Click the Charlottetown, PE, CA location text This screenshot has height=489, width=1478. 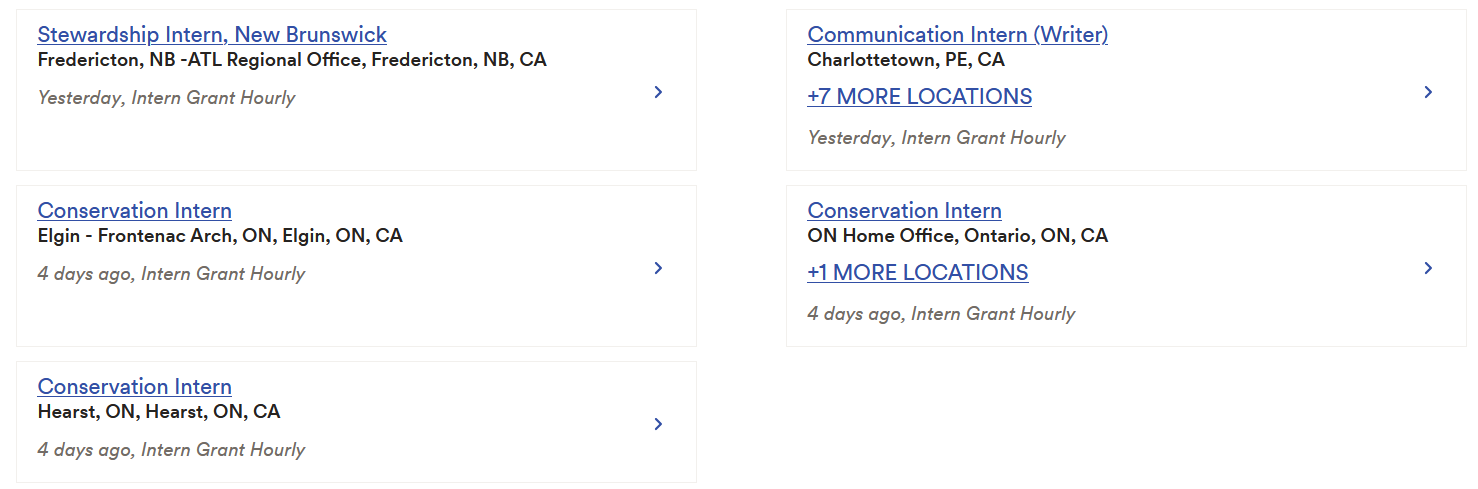coord(905,60)
